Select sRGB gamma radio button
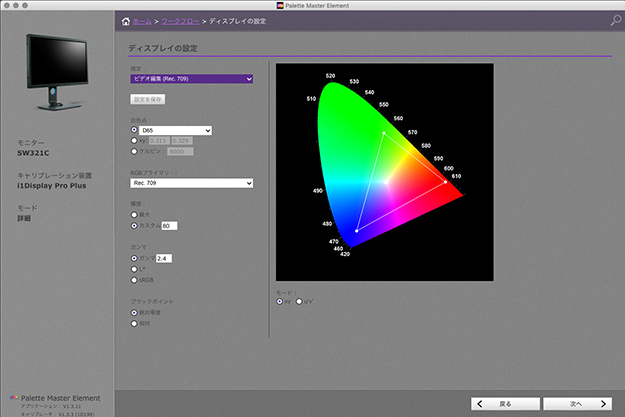This screenshot has height=417, width=625. [x=135, y=280]
